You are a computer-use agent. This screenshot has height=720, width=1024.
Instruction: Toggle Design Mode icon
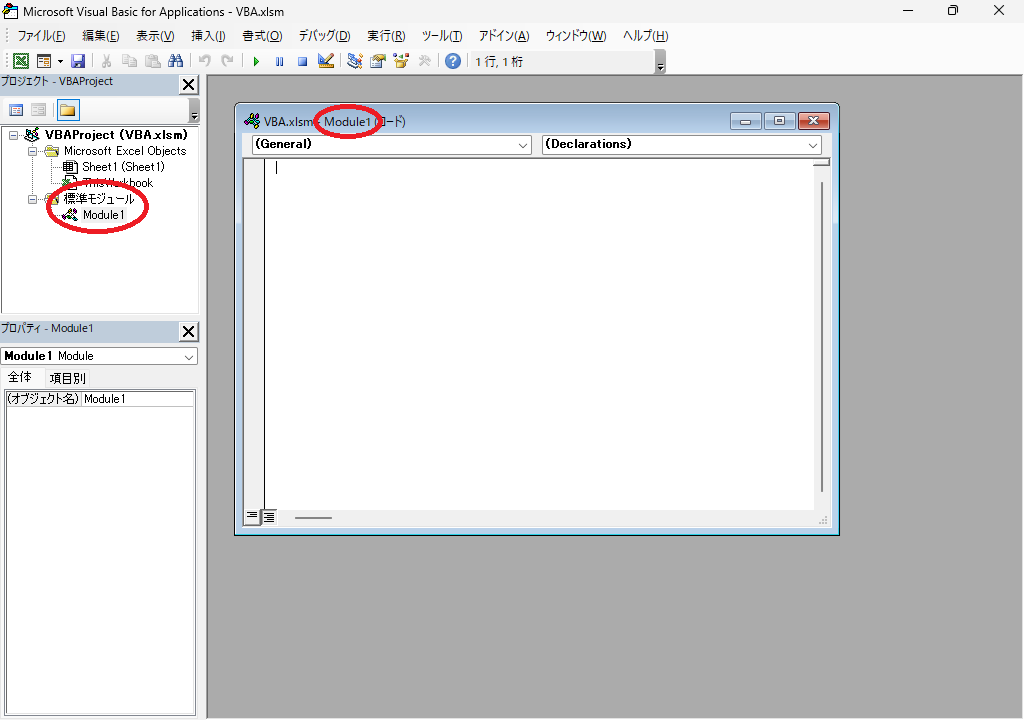click(326, 61)
